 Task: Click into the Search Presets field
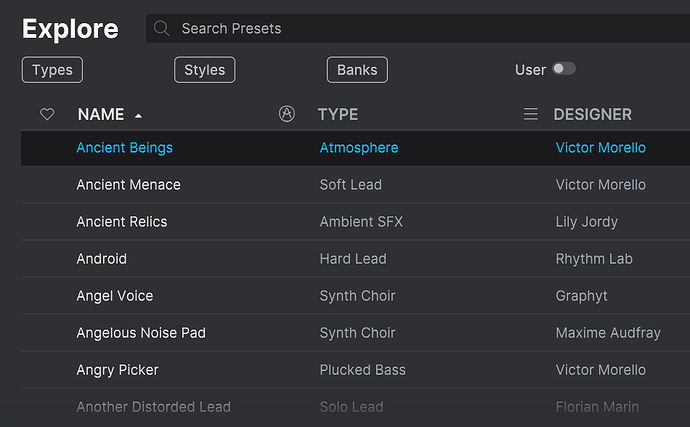pyautogui.click(x=400, y=29)
